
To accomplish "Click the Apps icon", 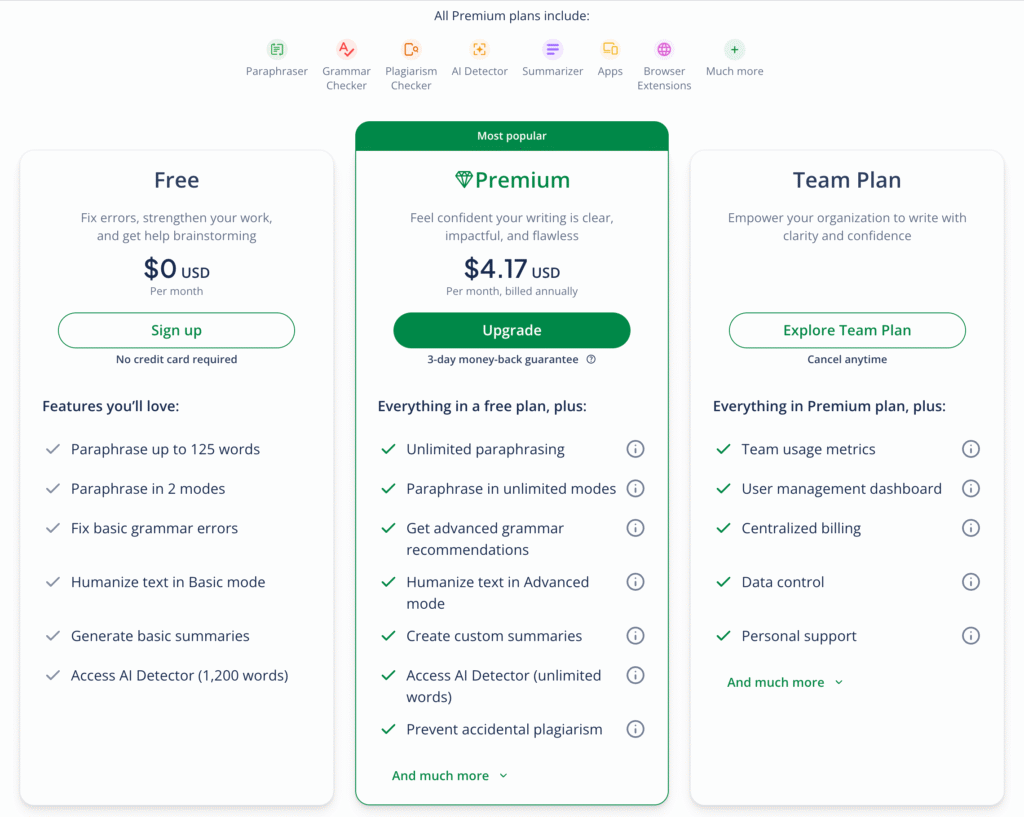I will (x=610, y=50).
